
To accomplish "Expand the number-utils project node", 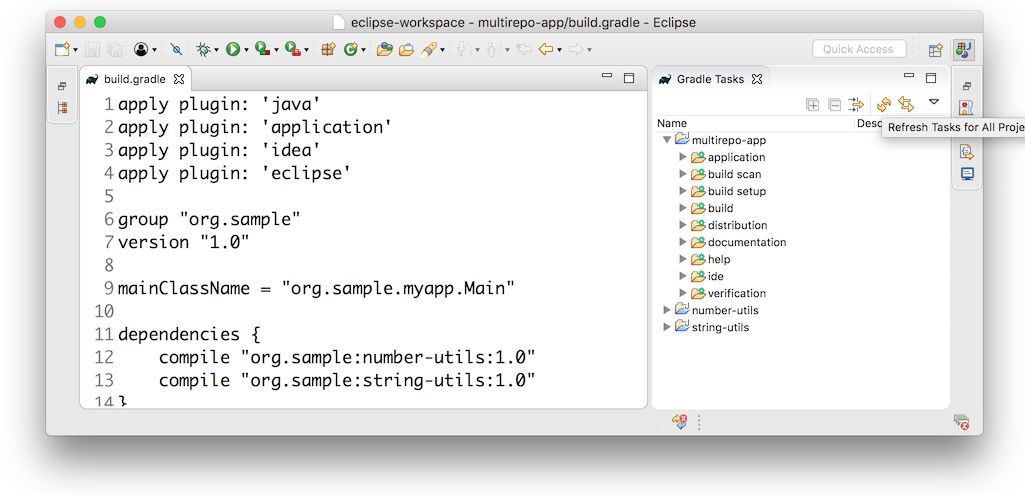I will coord(667,310).
